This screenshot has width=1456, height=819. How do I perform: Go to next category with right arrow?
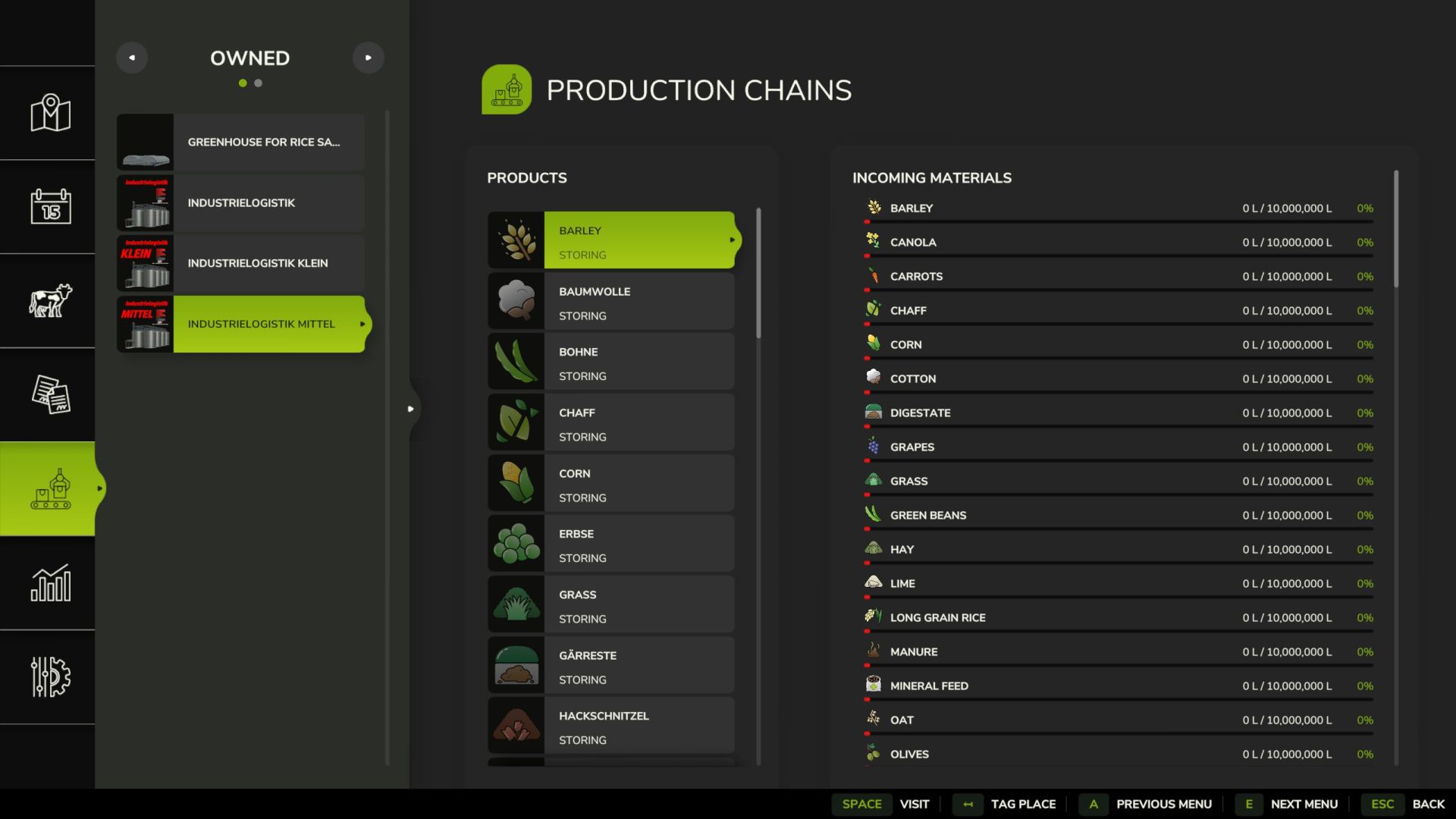point(369,58)
